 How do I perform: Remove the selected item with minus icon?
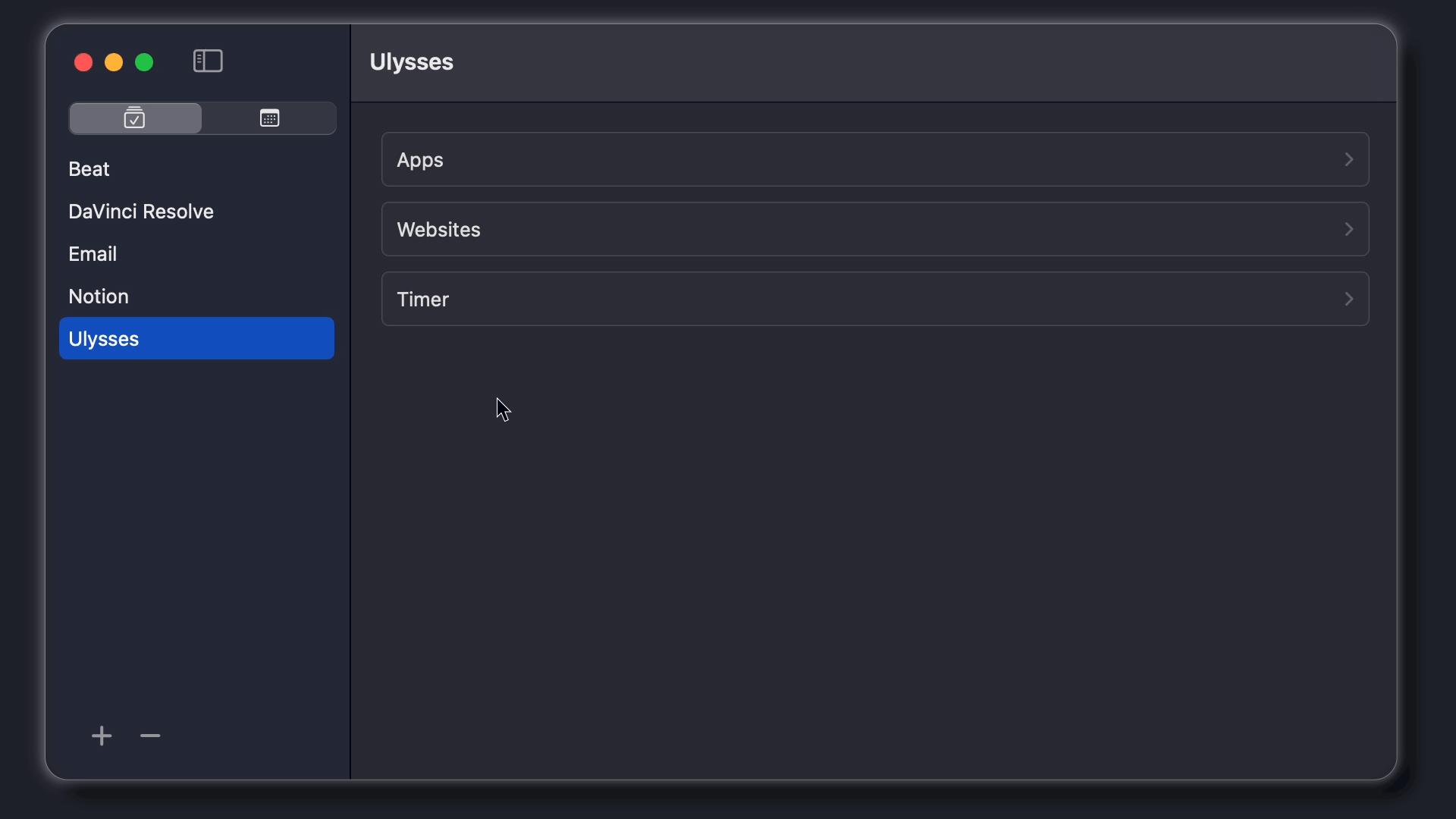[x=150, y=736]
